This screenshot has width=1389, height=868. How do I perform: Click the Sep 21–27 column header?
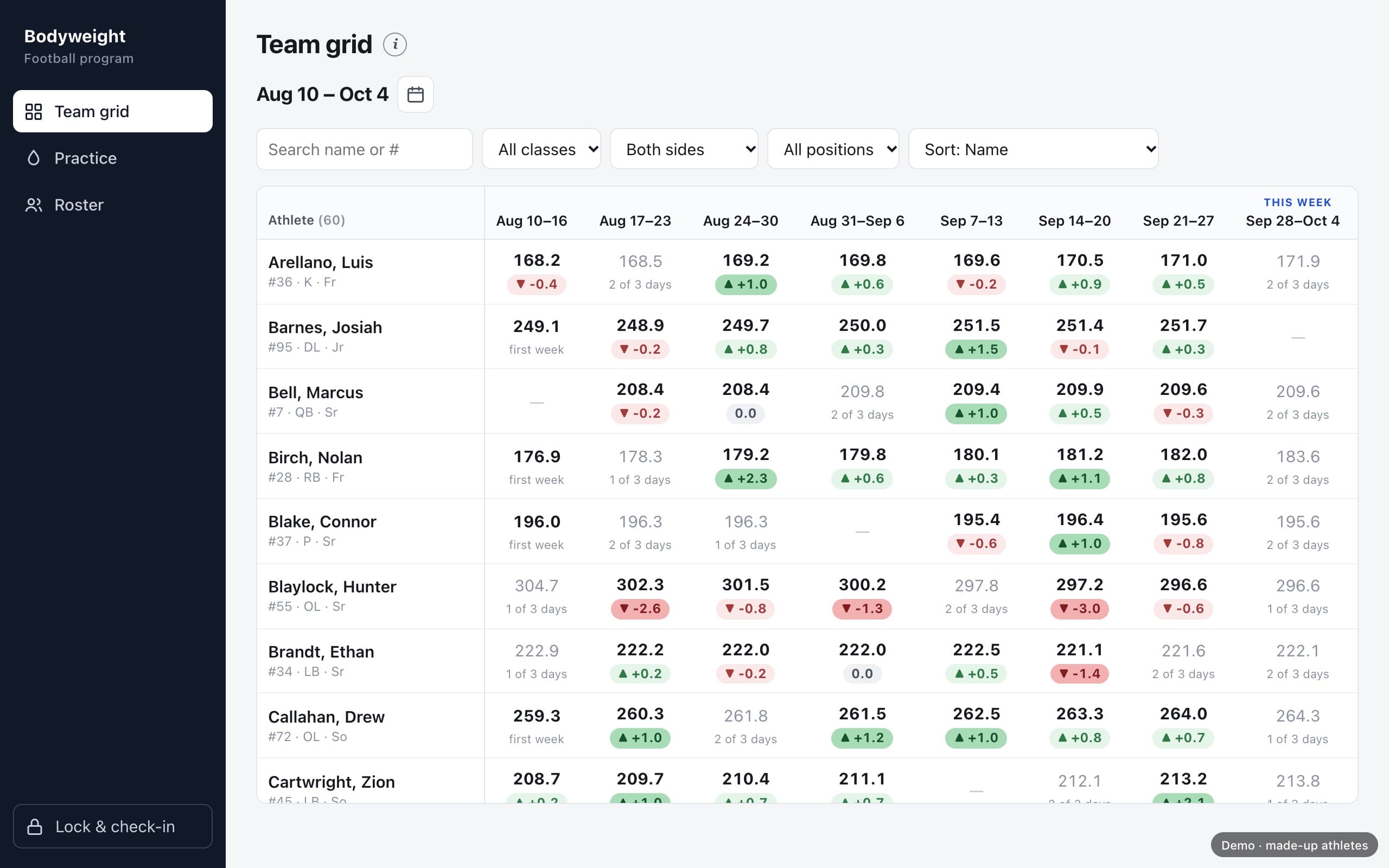1178,221
